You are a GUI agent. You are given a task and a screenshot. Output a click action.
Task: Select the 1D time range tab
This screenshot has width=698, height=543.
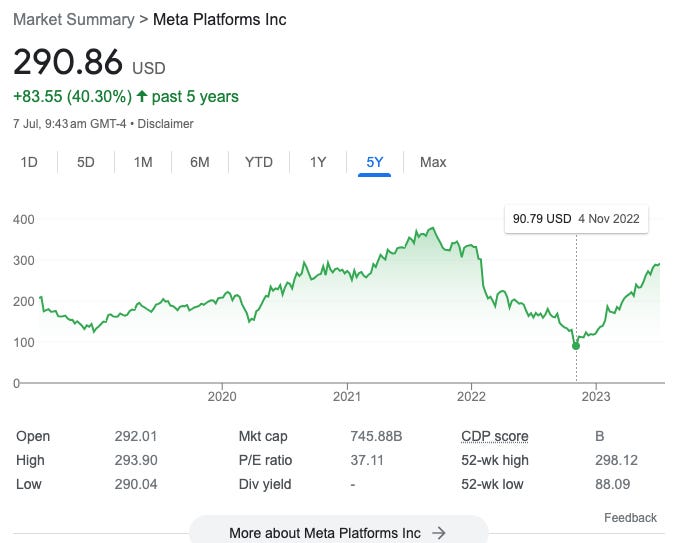tap(29, 162)
